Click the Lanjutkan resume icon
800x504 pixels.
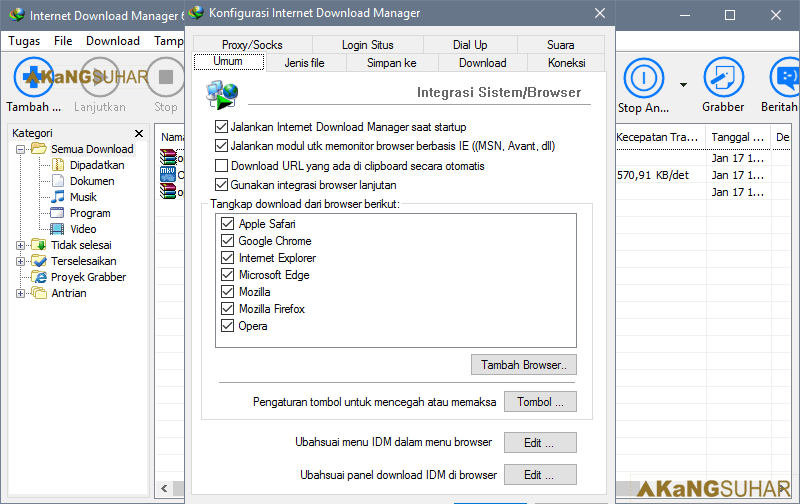[x=99, y=78]
